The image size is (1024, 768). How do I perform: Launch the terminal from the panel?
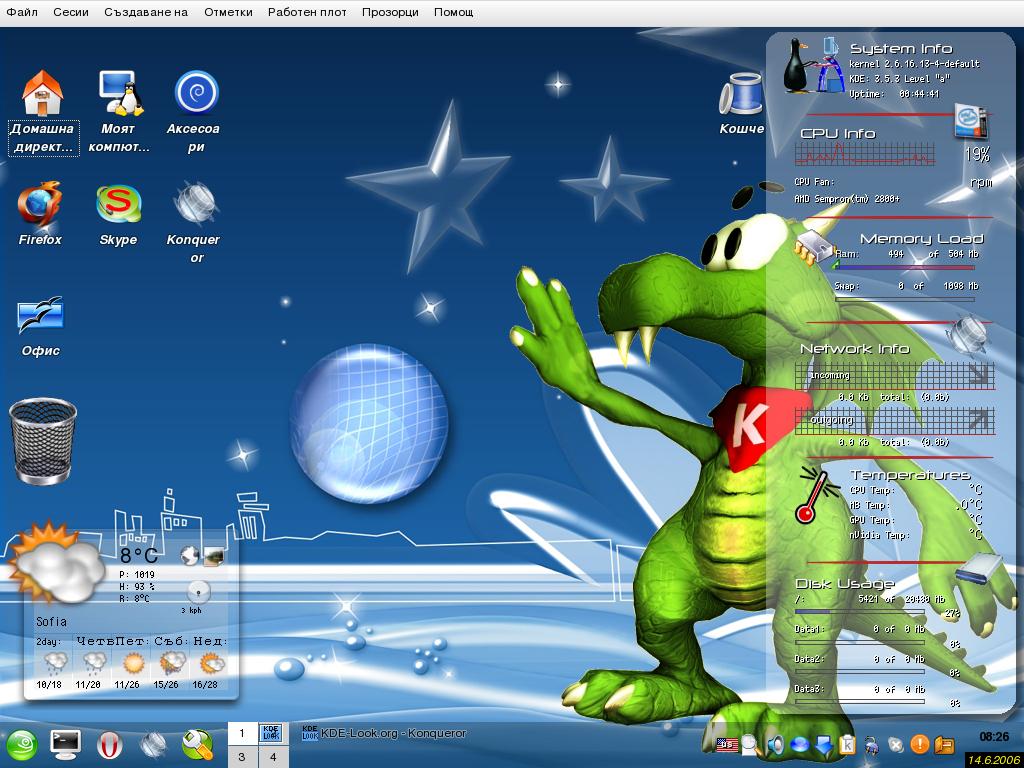pos(65,745)
